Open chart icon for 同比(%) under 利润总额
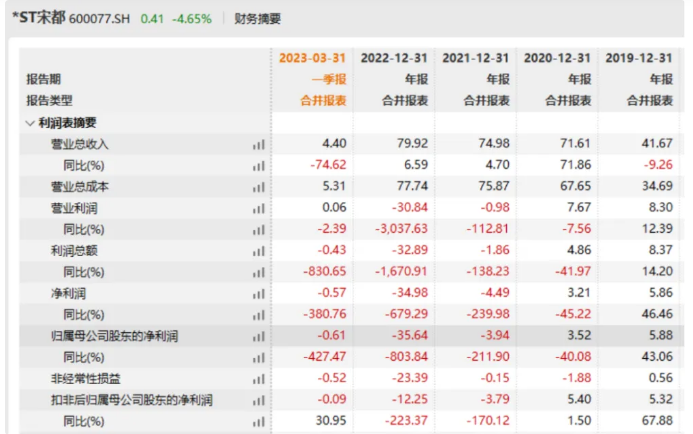The width and height of the screenshot is (693, 434). (x=259, y=273)
